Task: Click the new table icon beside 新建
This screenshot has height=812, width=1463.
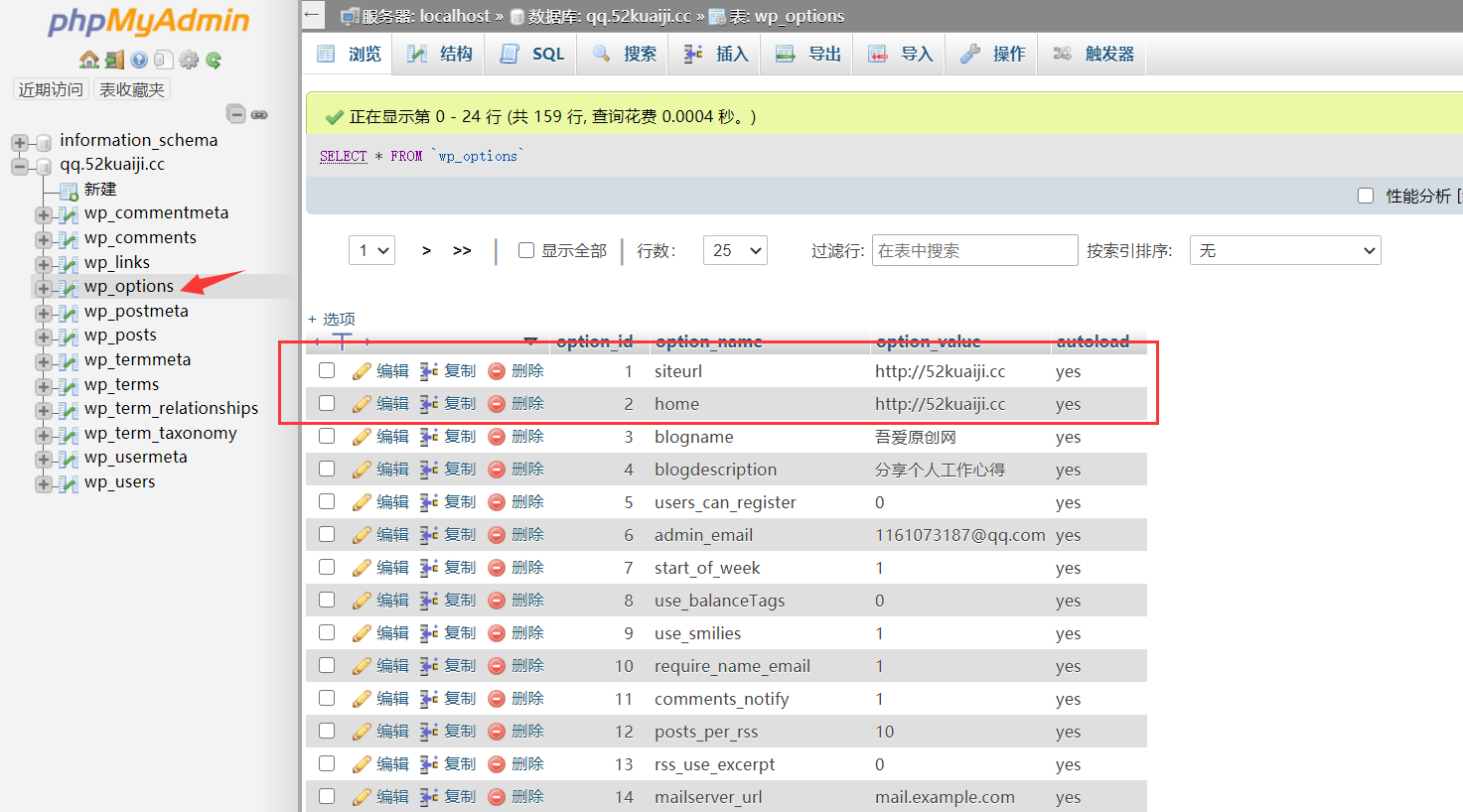Action: pyautogui.click(x=69, y=190)
